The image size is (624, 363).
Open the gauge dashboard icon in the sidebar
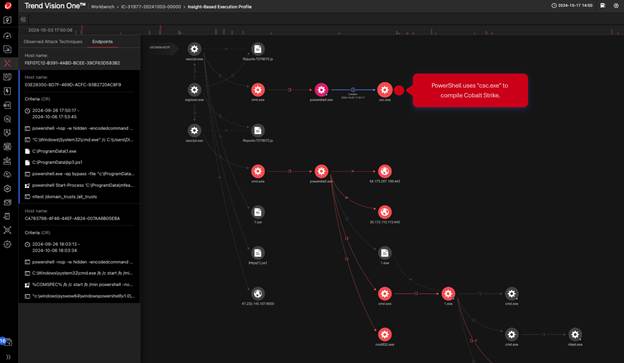tap(7, 35)
